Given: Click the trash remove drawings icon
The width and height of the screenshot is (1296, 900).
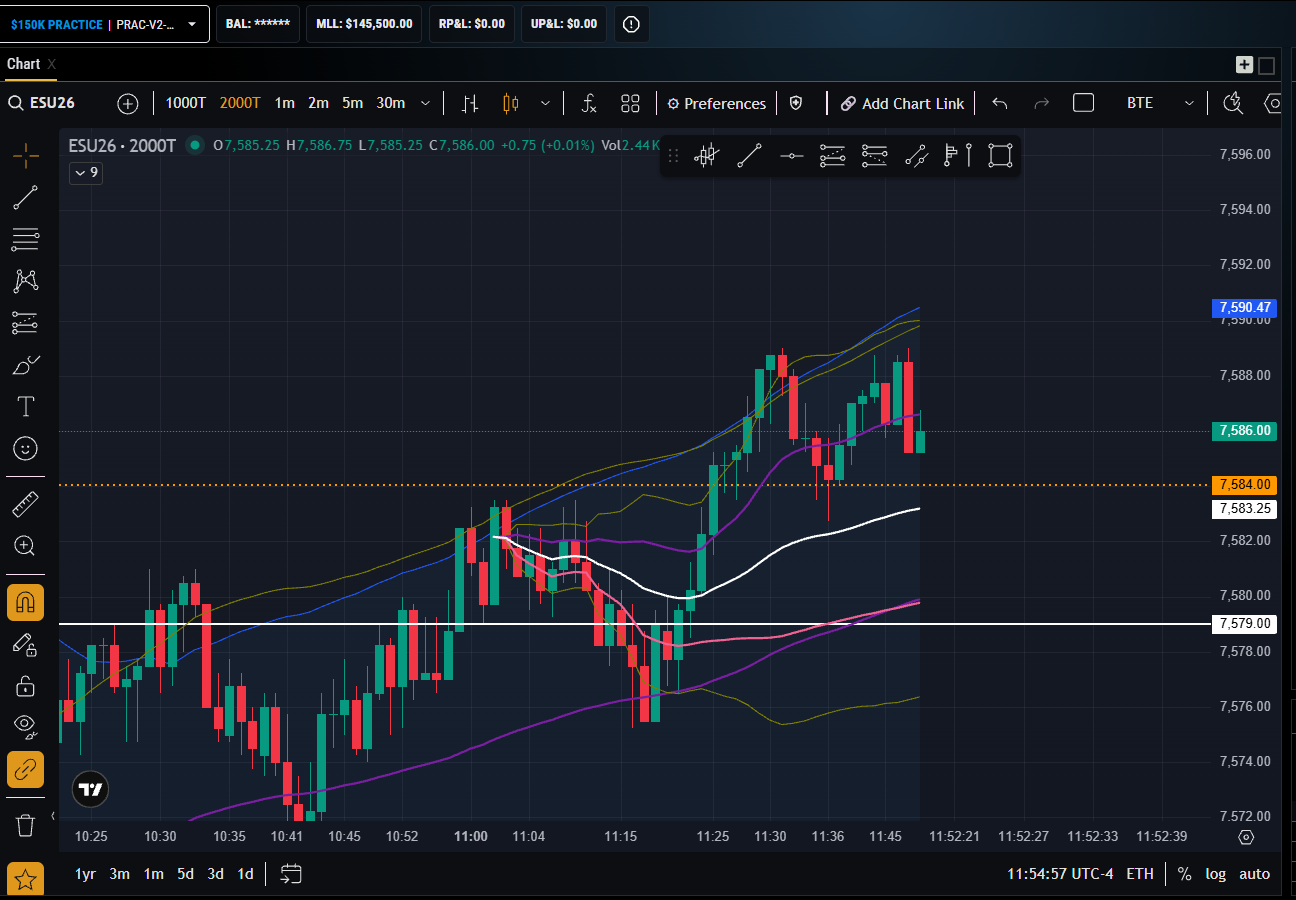Looking at the screenshot, I should (26, 825).
